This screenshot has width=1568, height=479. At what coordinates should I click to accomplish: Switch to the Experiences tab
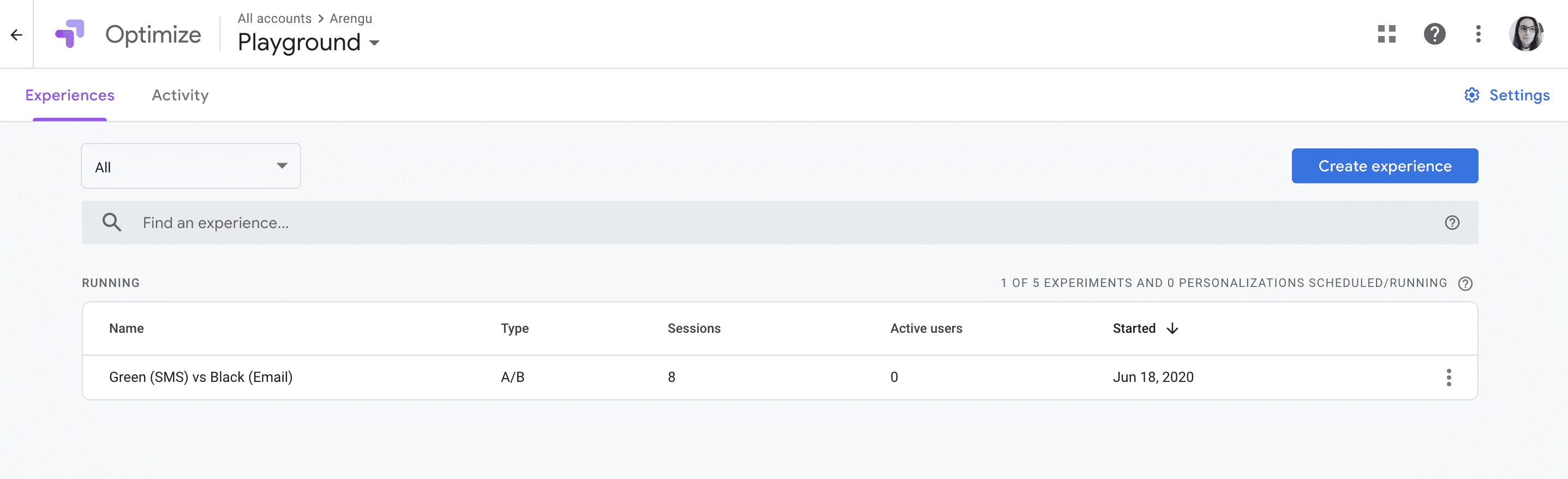(69, 95)
